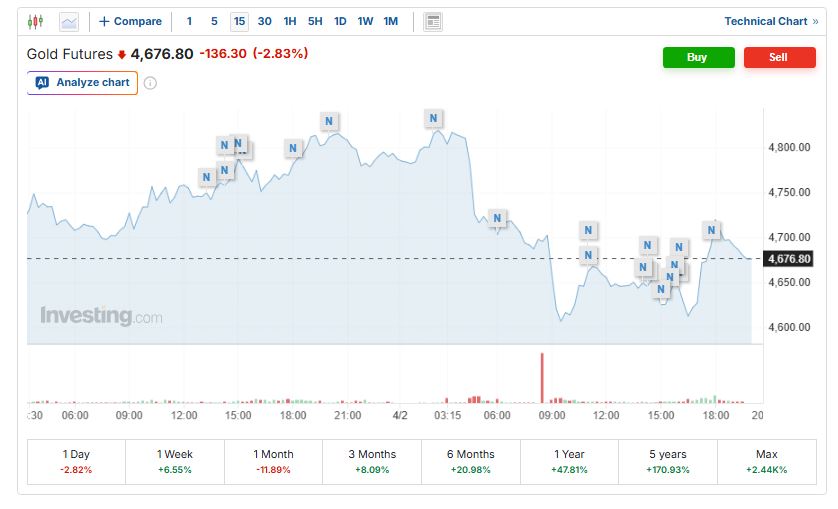Select the 15 minute interval
Viewport: 838px width, 509px height.
[239, 21]
